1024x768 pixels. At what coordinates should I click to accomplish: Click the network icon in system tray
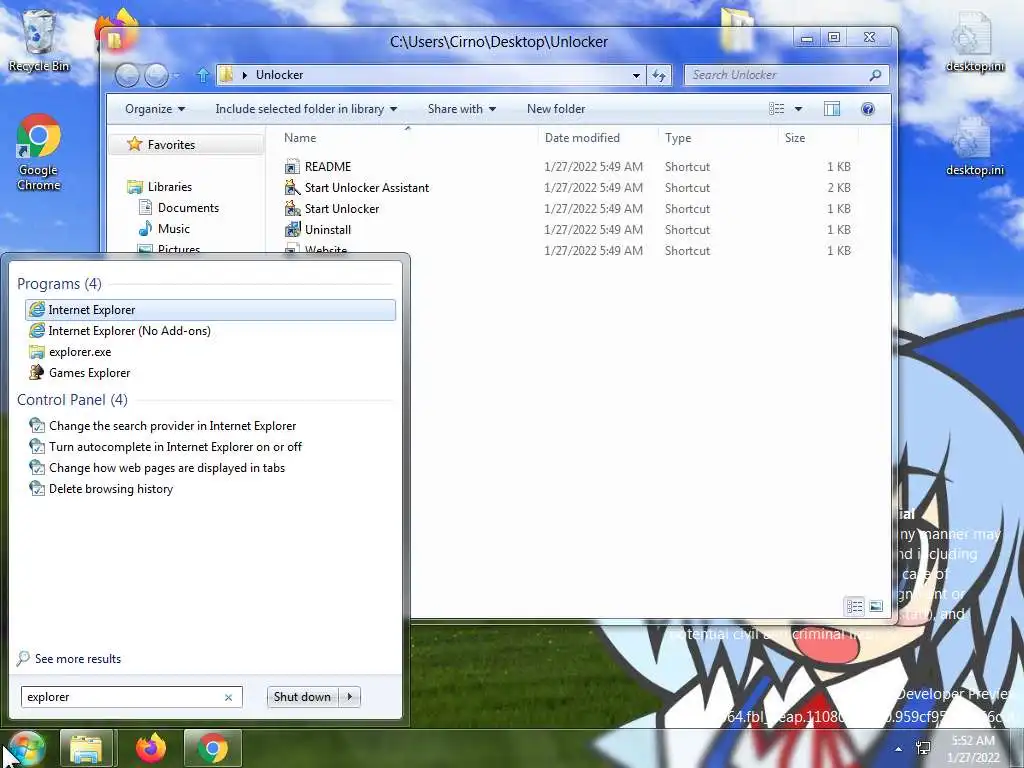tap(923, 748)
